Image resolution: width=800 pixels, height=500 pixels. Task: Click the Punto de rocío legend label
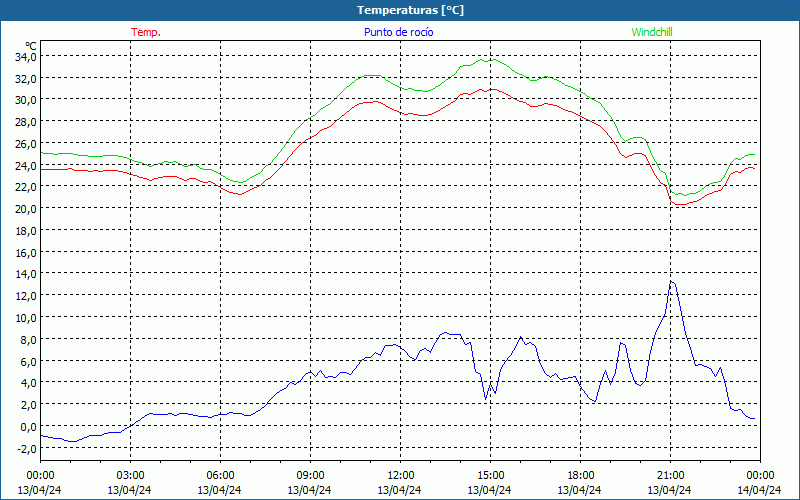click(x=398, y=32)
